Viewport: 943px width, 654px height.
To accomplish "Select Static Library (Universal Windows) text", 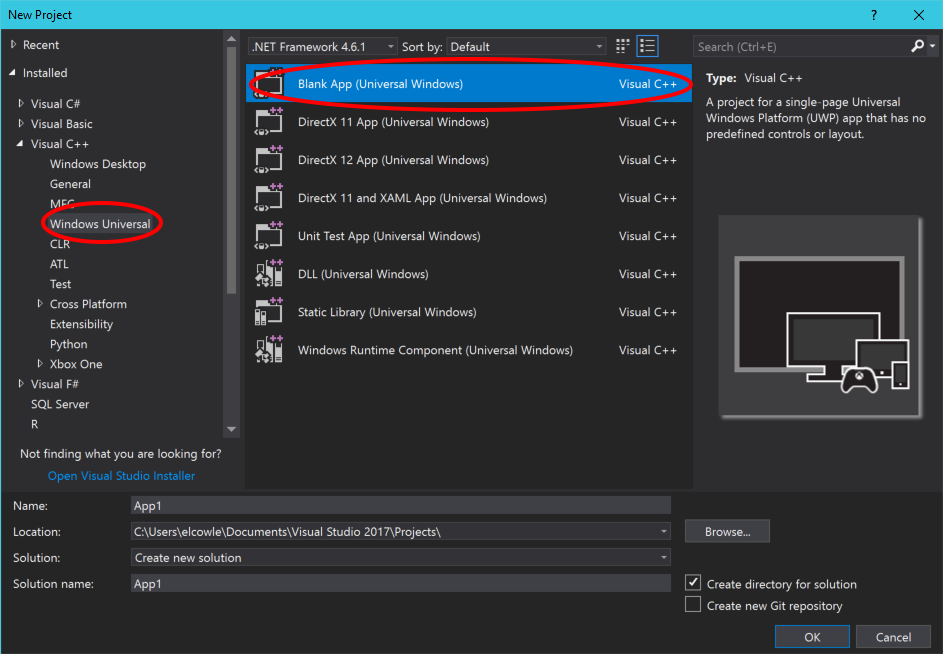I will tap(387, 312).
